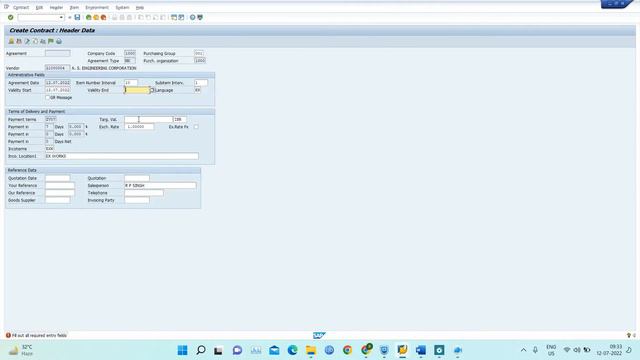Click the green Back icon
The width and height of the screenshot is (640, 360).
point(89,18)
